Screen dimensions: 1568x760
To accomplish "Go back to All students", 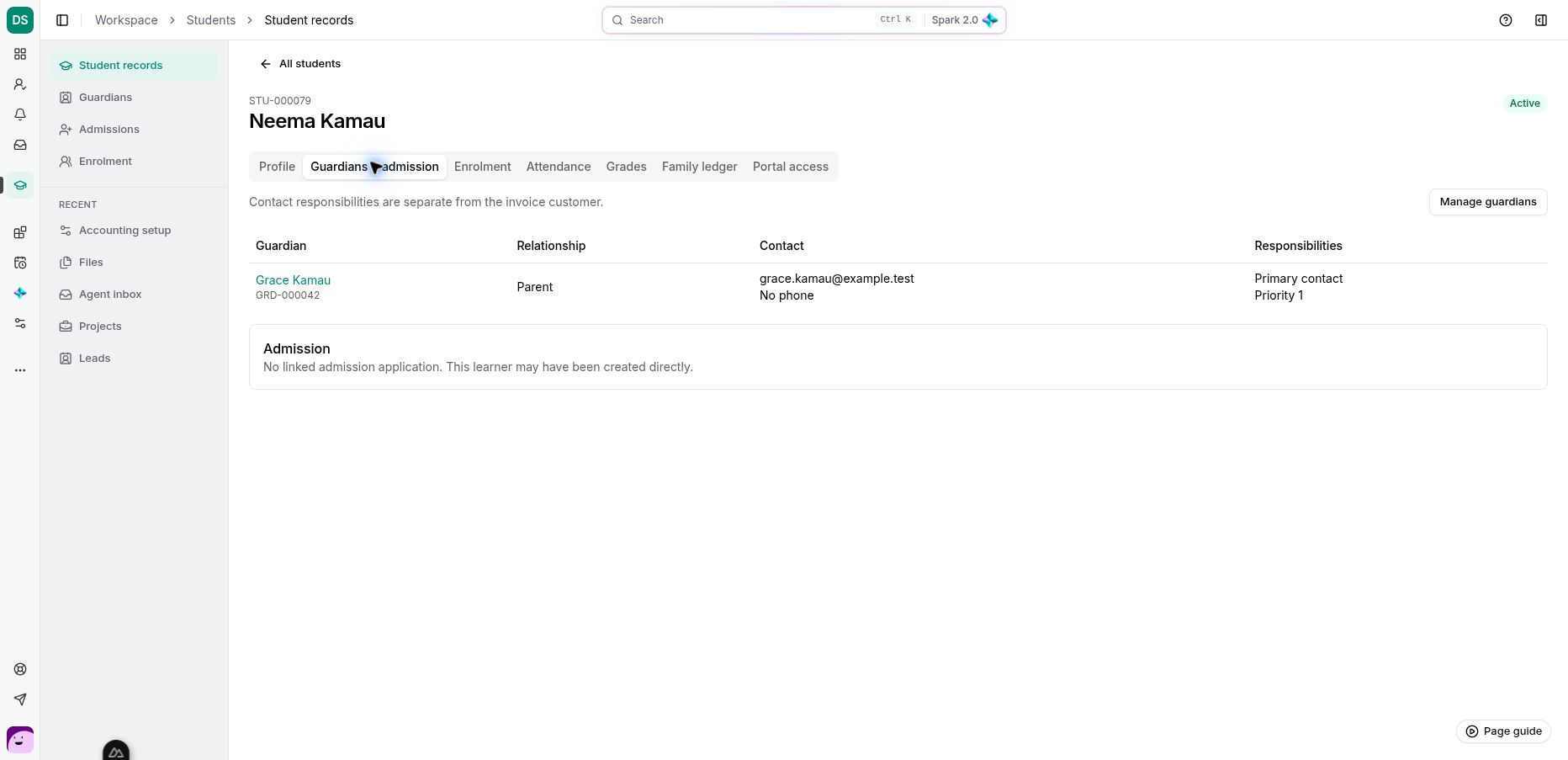I will pos(300,64).
